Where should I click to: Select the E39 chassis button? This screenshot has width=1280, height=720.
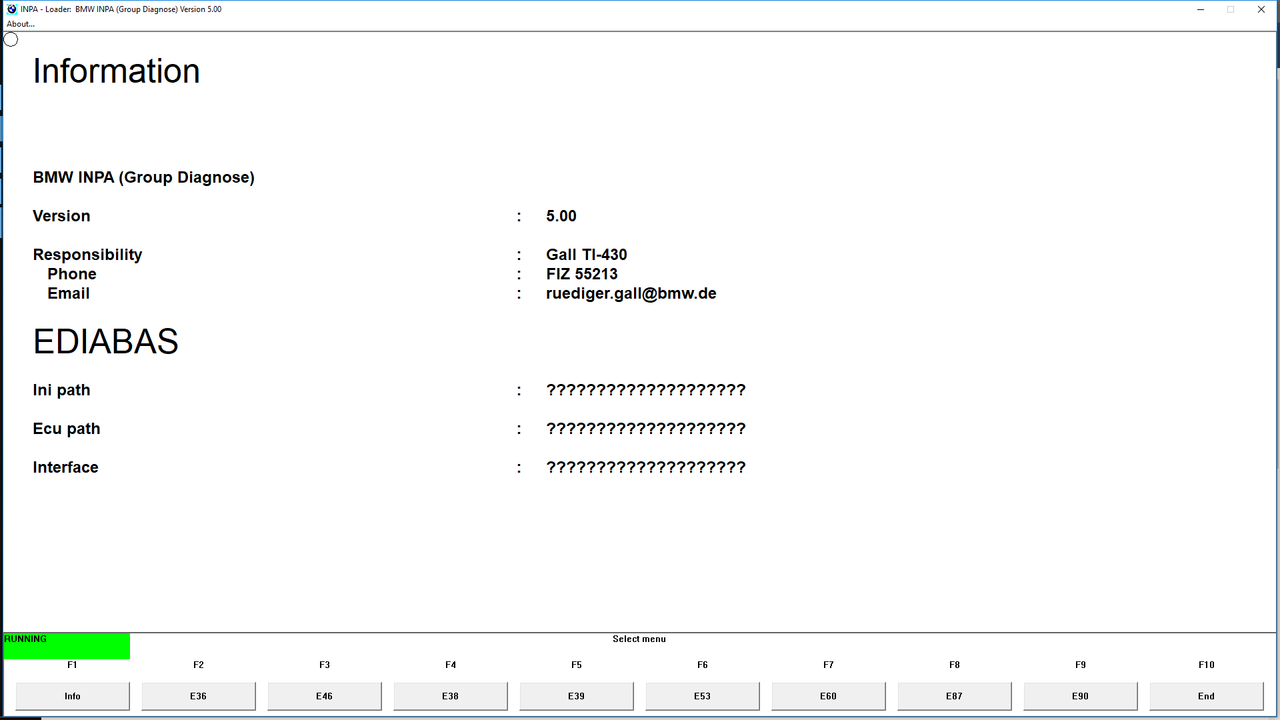pos(576,696)
